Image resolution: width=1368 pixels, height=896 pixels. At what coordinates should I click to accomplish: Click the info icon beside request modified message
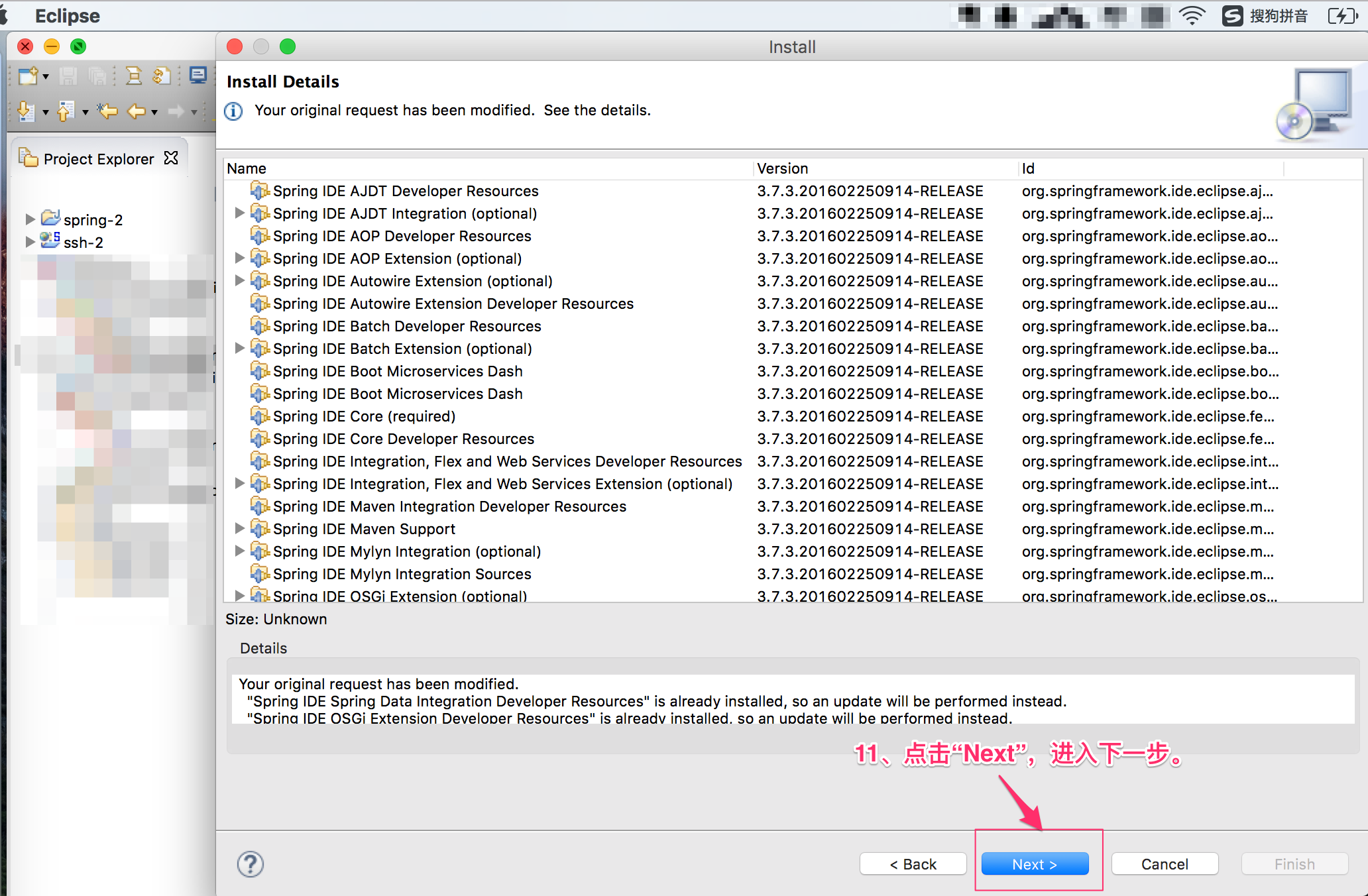coord(233,111)
